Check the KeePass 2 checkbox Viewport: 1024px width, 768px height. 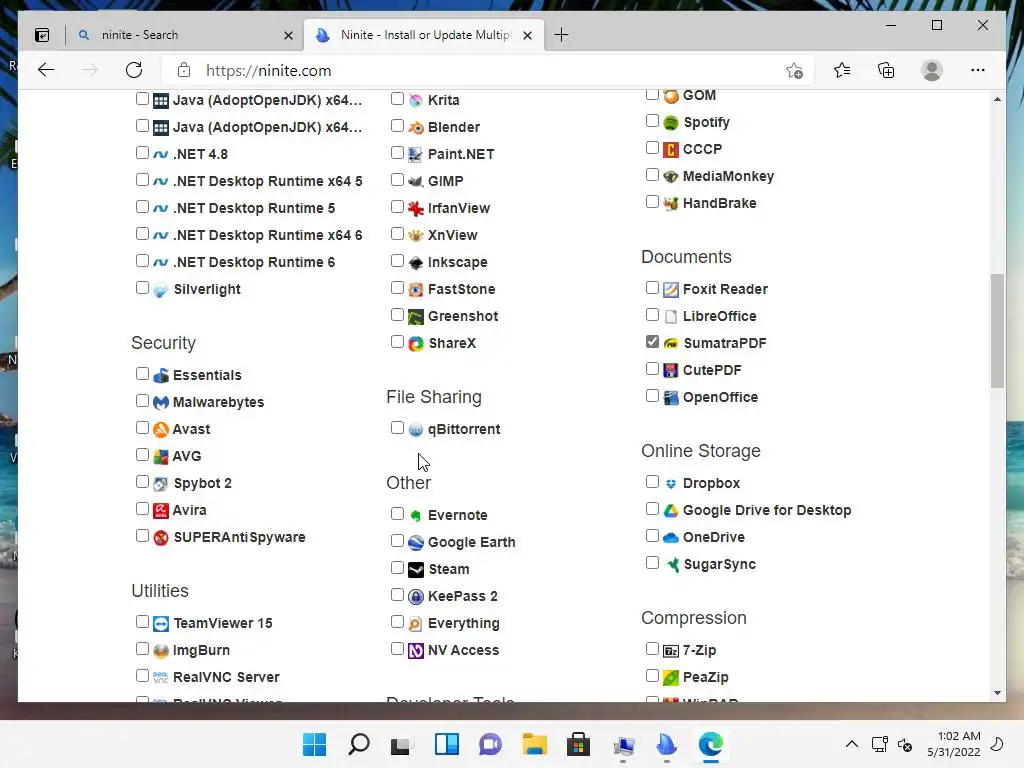[397, 595]
